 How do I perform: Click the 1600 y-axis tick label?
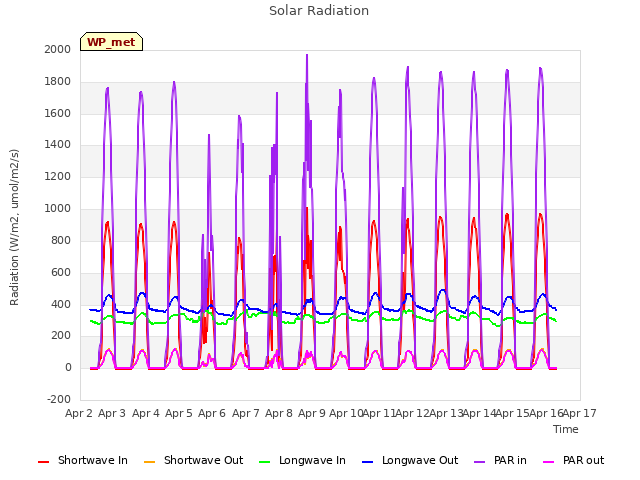click(x=58, y=113)
